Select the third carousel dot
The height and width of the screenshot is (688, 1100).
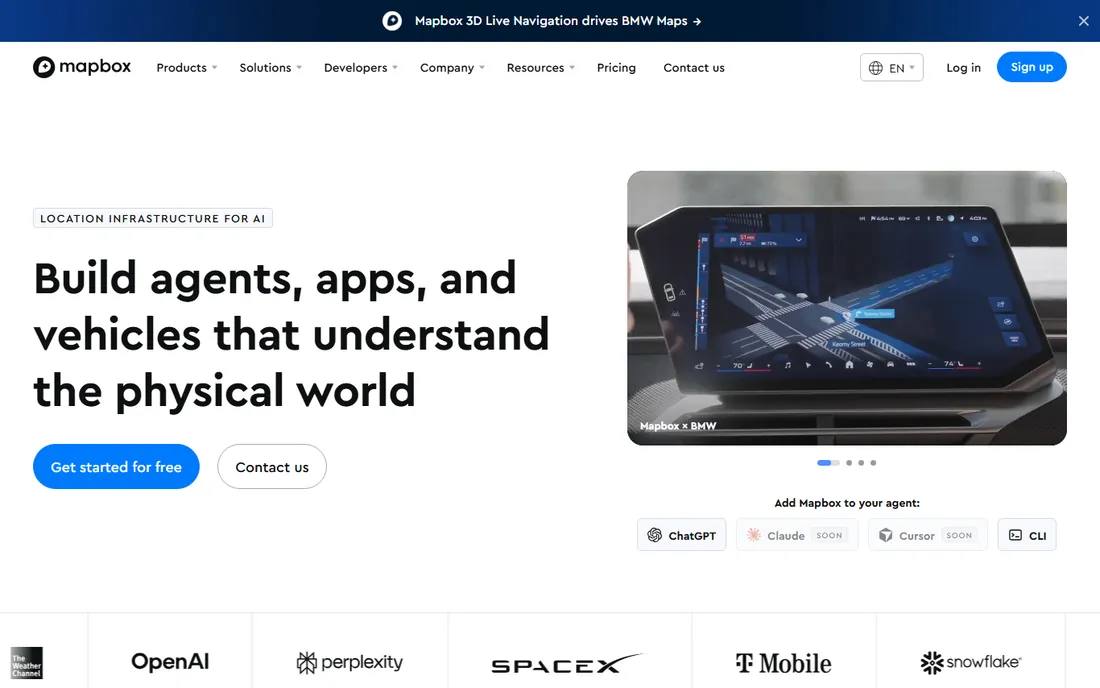[x=861, y=463]
